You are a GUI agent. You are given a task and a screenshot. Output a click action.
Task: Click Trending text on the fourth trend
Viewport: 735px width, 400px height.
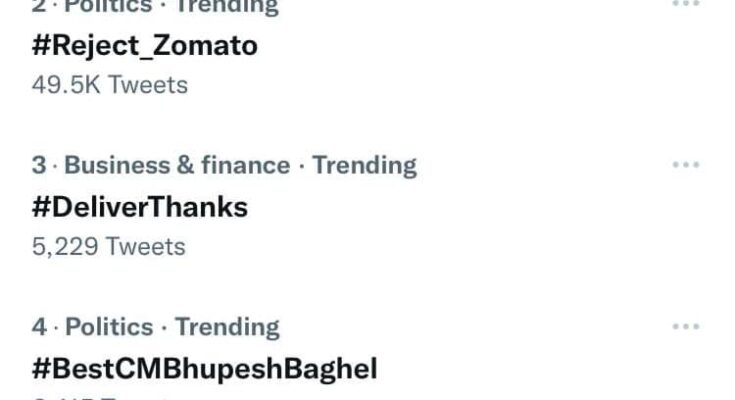click(x=228, y=327)
